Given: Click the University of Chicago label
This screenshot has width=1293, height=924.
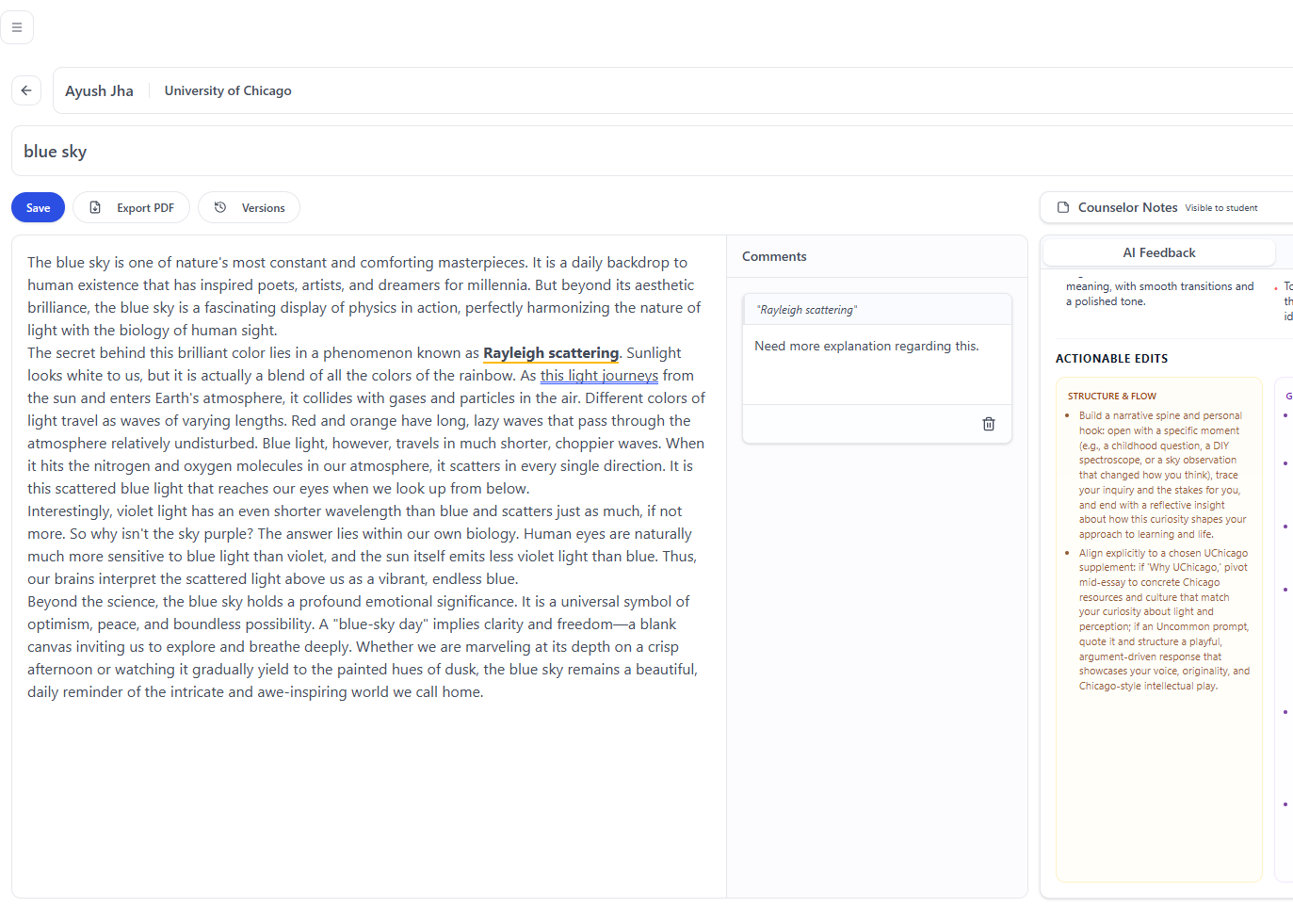Looking at the screenshot, I should point(228,90).
